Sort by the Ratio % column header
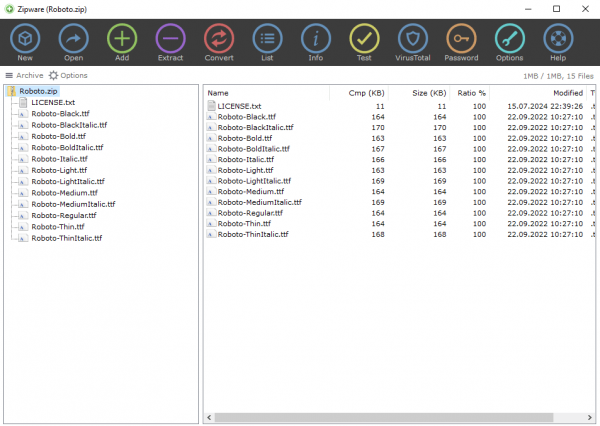This screenshot has width=600, height=426. click(x=470, y=93)
